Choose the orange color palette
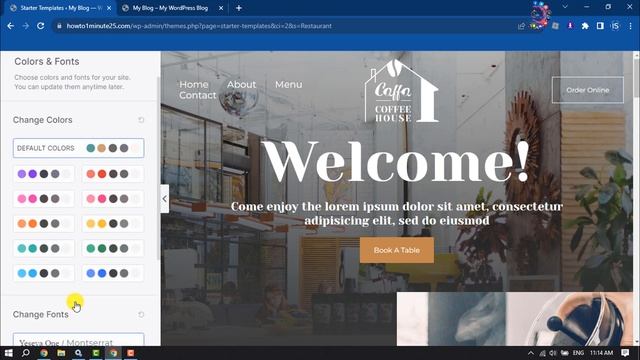Screen dimensions: 640x360 pyautogui.click(x=44, y=224)
